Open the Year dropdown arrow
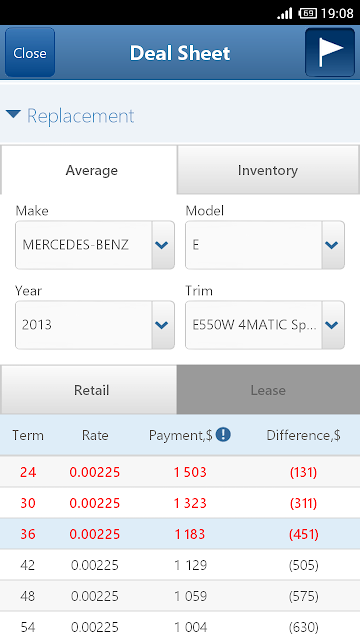This screenshot has width=360, height=640. pyautogui.click(x=162, y=325)
